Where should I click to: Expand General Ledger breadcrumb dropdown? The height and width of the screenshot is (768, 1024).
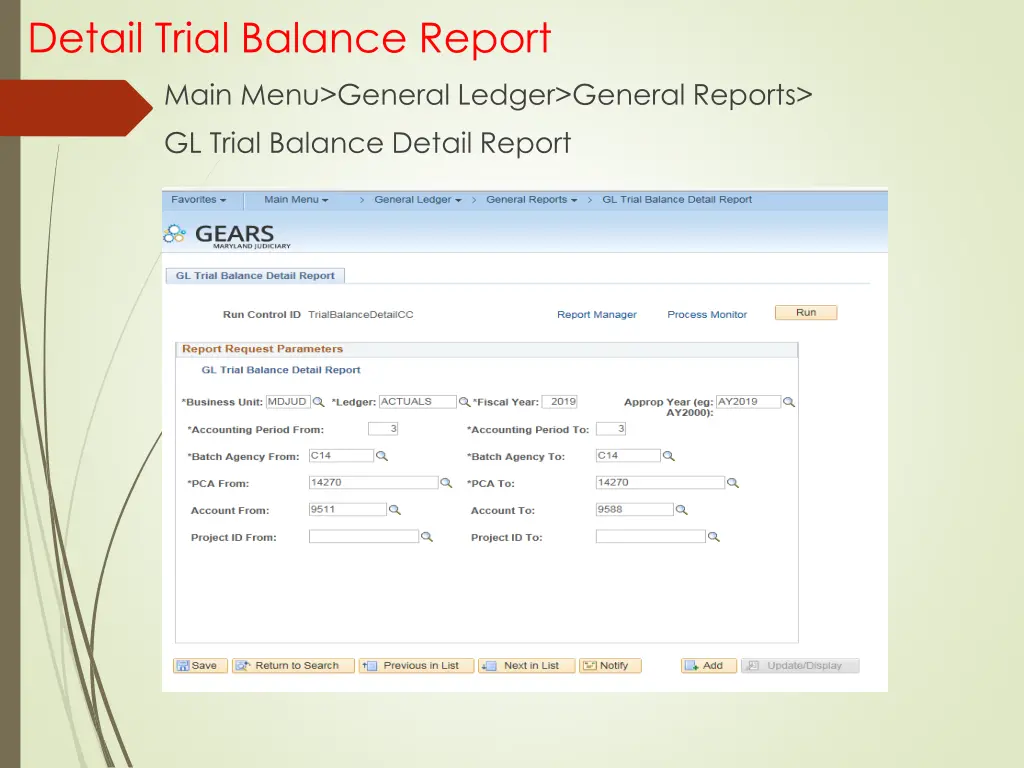[x=418, y=200]
